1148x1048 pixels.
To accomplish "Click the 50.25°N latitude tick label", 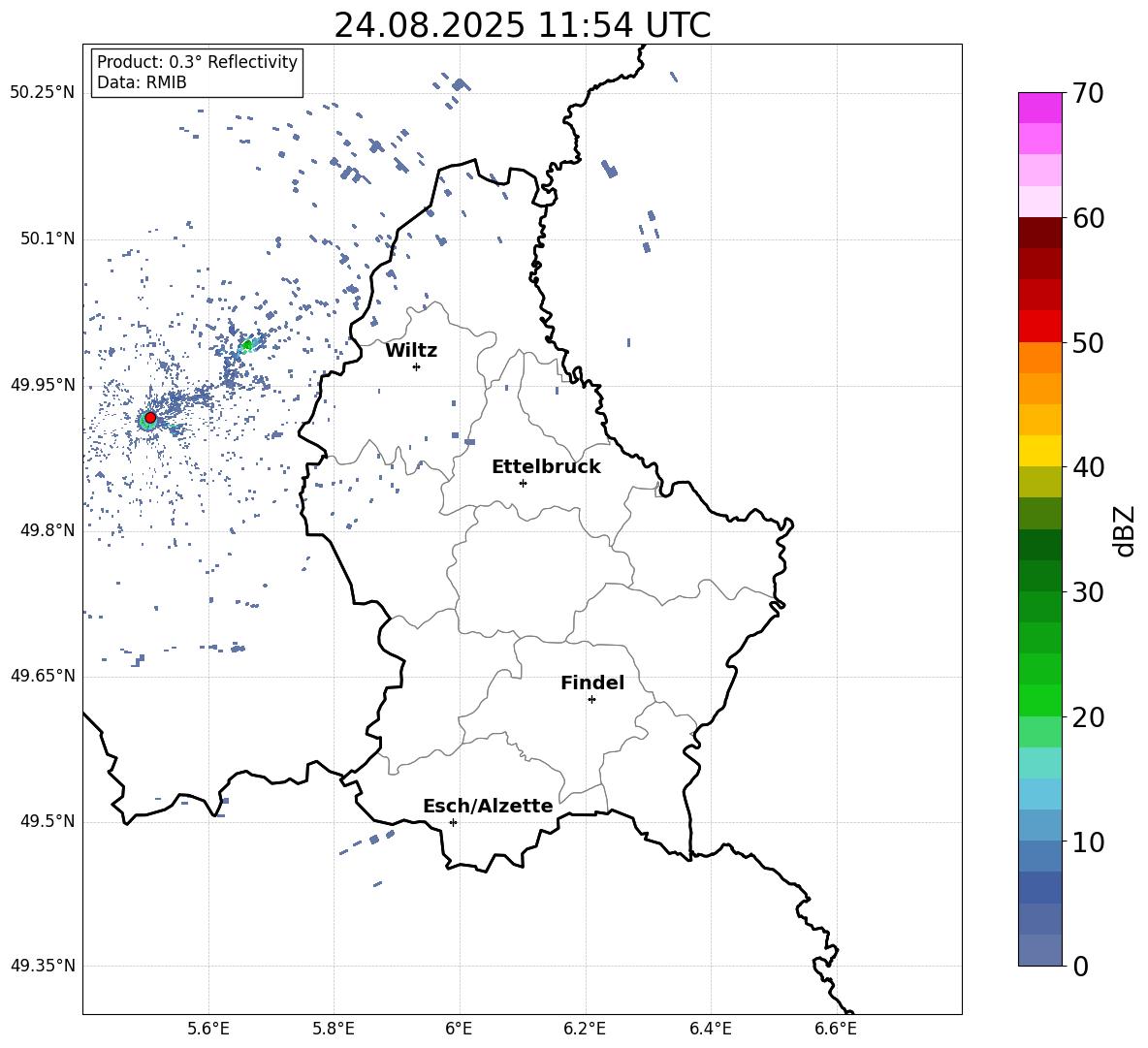I will coord(43,93).
